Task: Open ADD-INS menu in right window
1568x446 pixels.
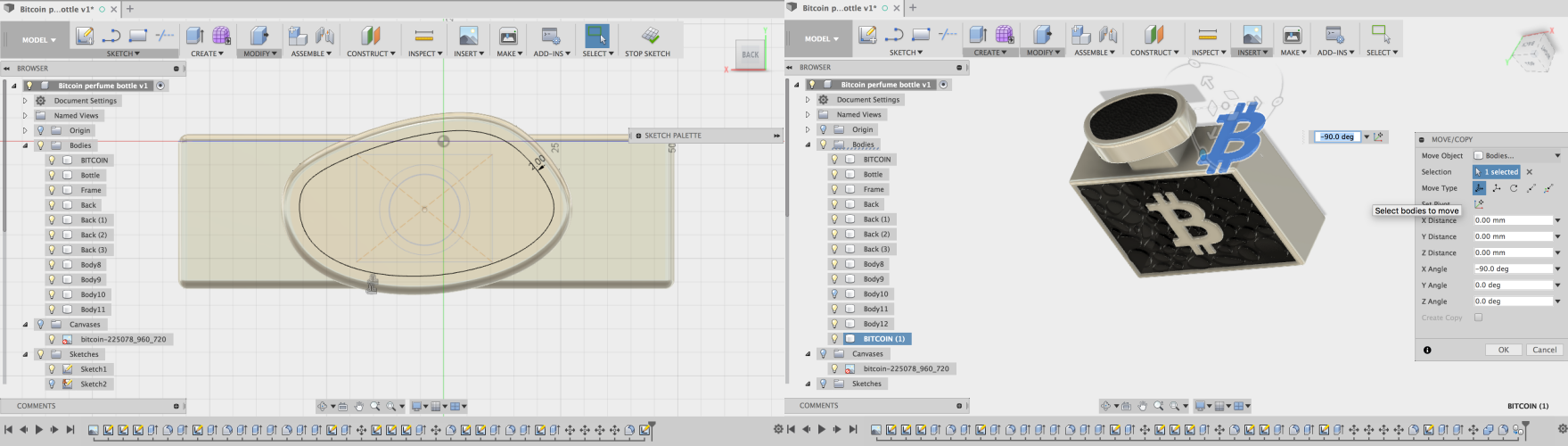Action: (x=1334, y=53)
